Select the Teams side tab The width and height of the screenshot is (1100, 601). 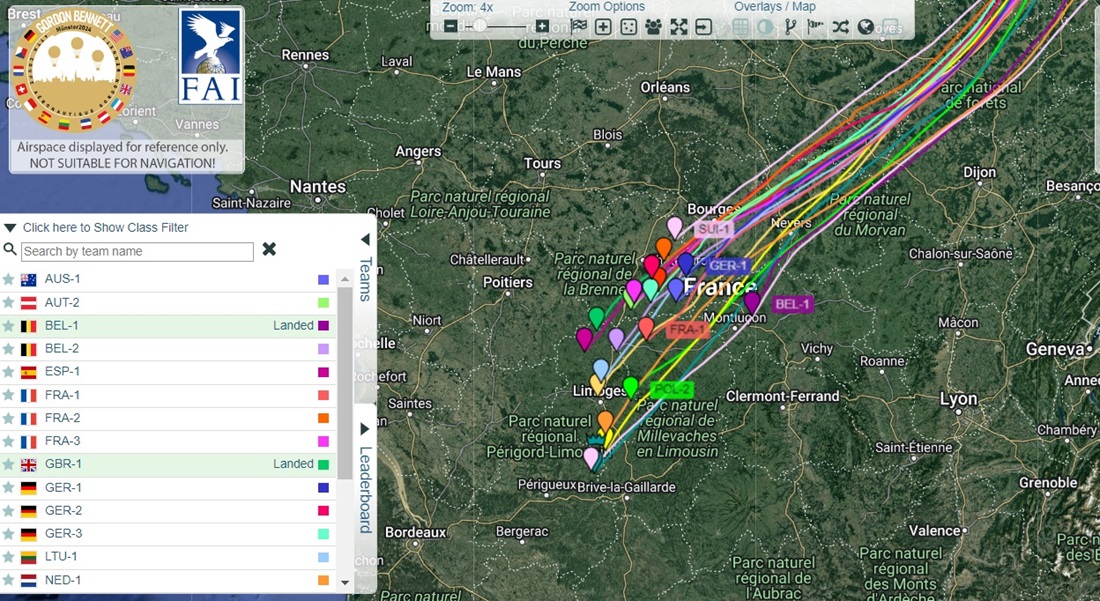point(365,279)
